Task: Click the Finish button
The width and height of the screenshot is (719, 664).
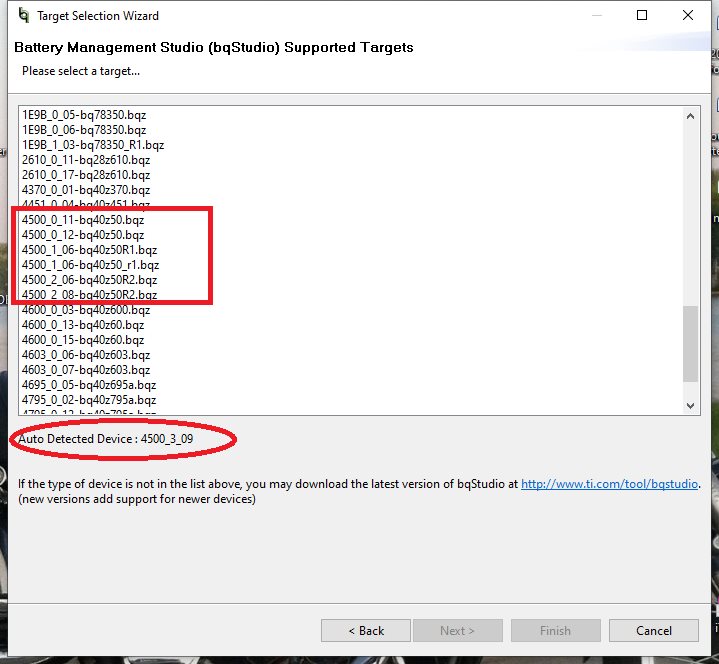Action: tap(556, 631)
